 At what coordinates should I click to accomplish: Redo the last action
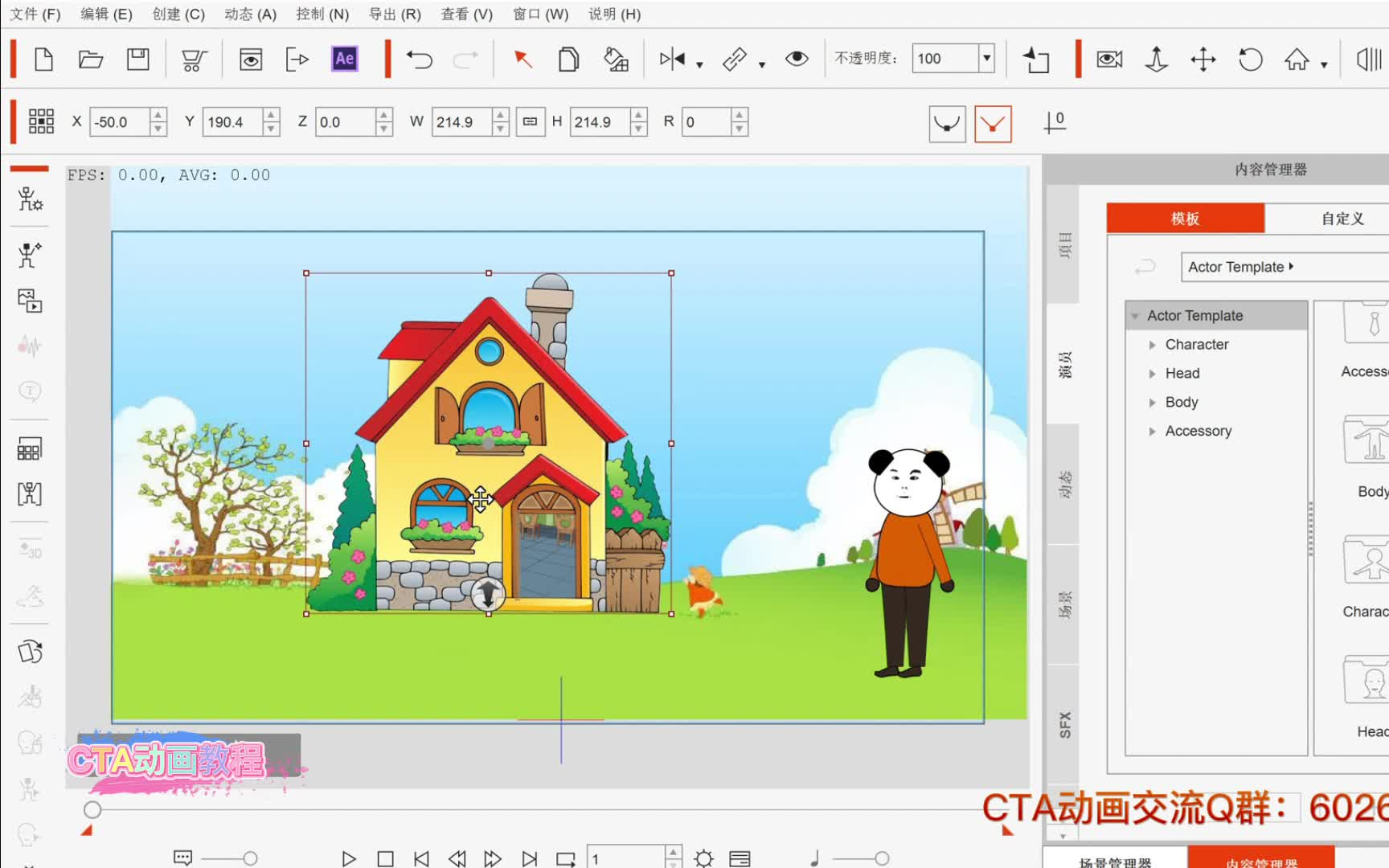coord(465,59)
